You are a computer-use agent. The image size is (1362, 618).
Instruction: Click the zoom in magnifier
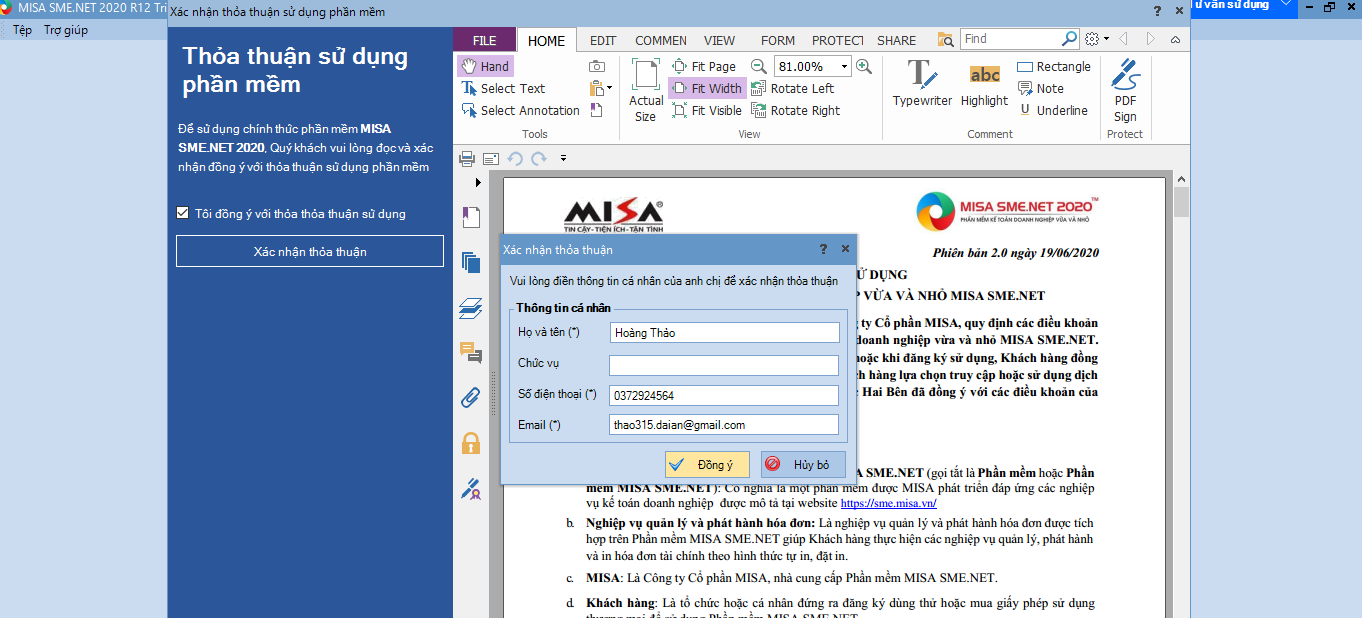tap(864, 66)
